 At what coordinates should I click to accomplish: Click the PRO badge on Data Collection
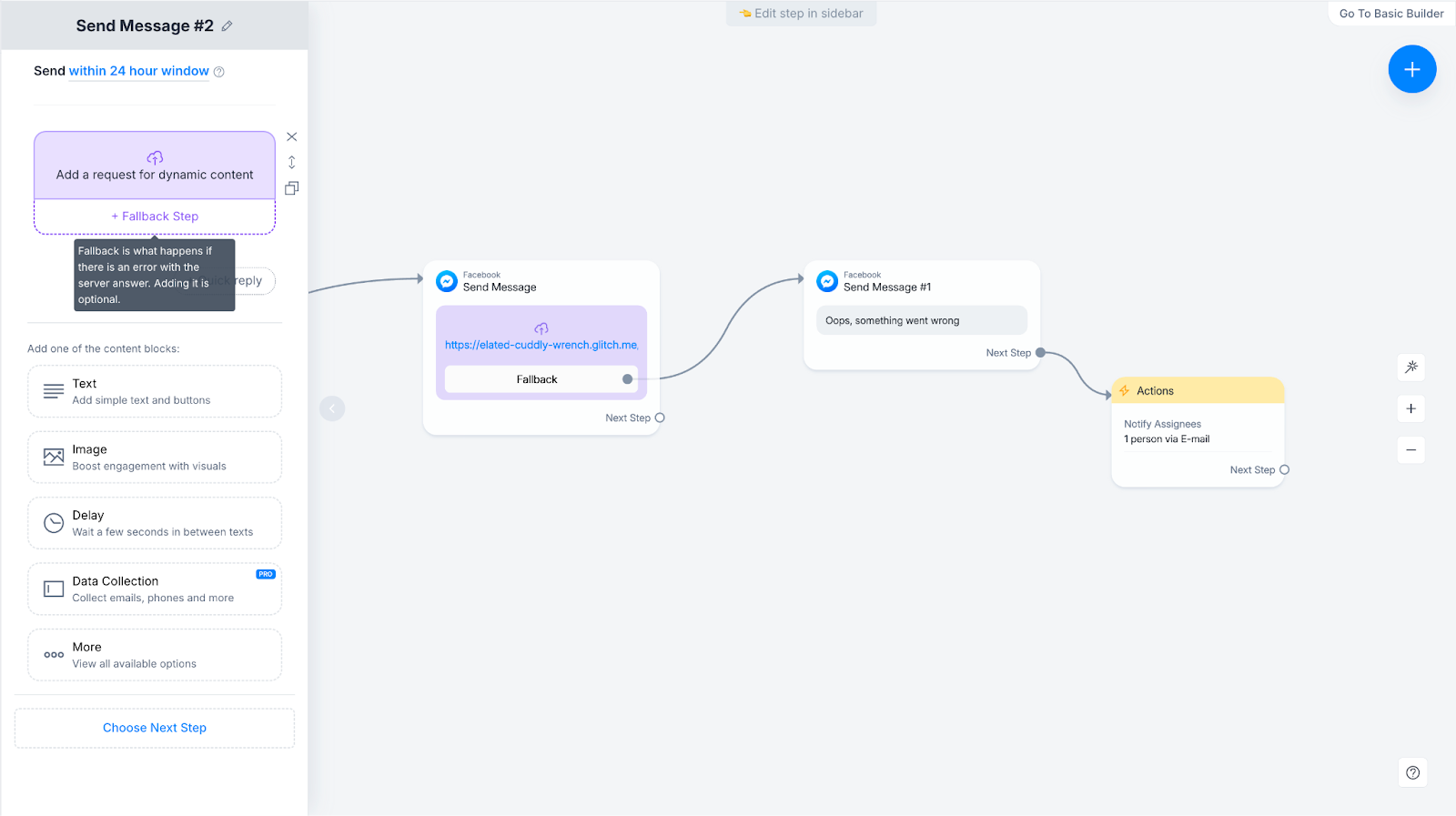pos(266,574)
